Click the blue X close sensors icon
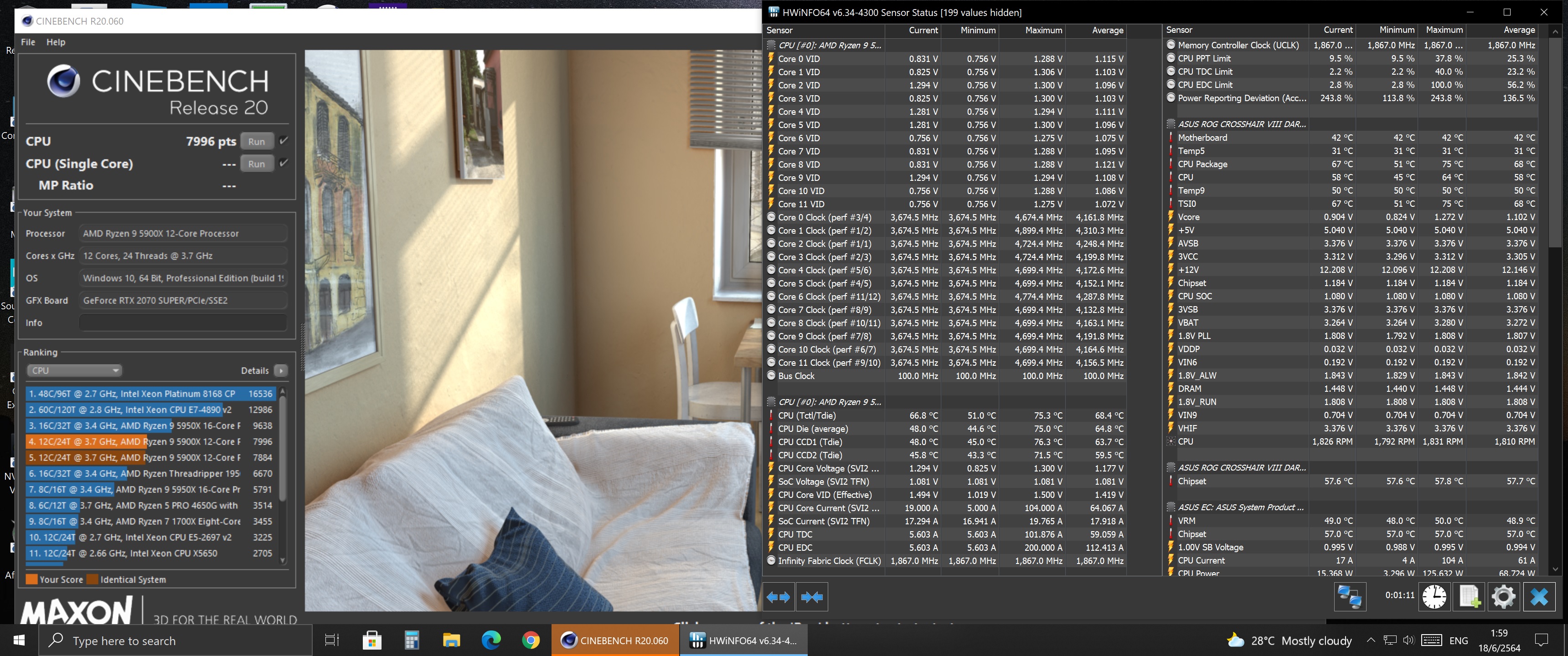Viewport: 1568px width, 656px height. [x=1539, y=597]
